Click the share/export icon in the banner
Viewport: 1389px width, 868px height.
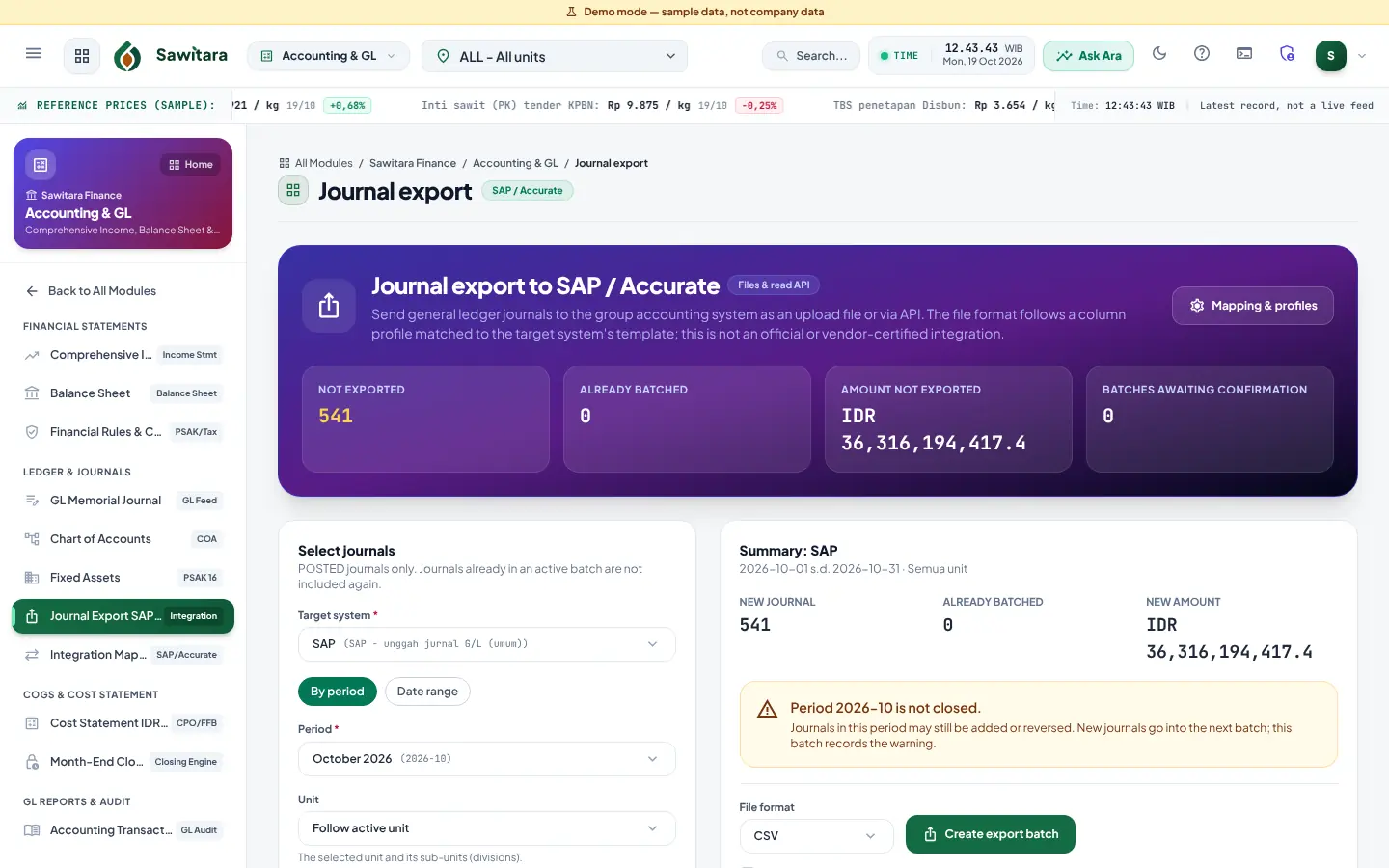[329, 306]
